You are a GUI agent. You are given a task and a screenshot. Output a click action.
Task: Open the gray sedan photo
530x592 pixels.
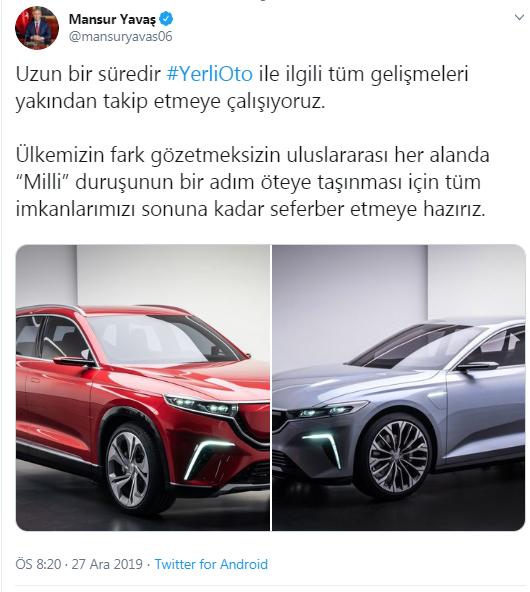pos(399,388)
